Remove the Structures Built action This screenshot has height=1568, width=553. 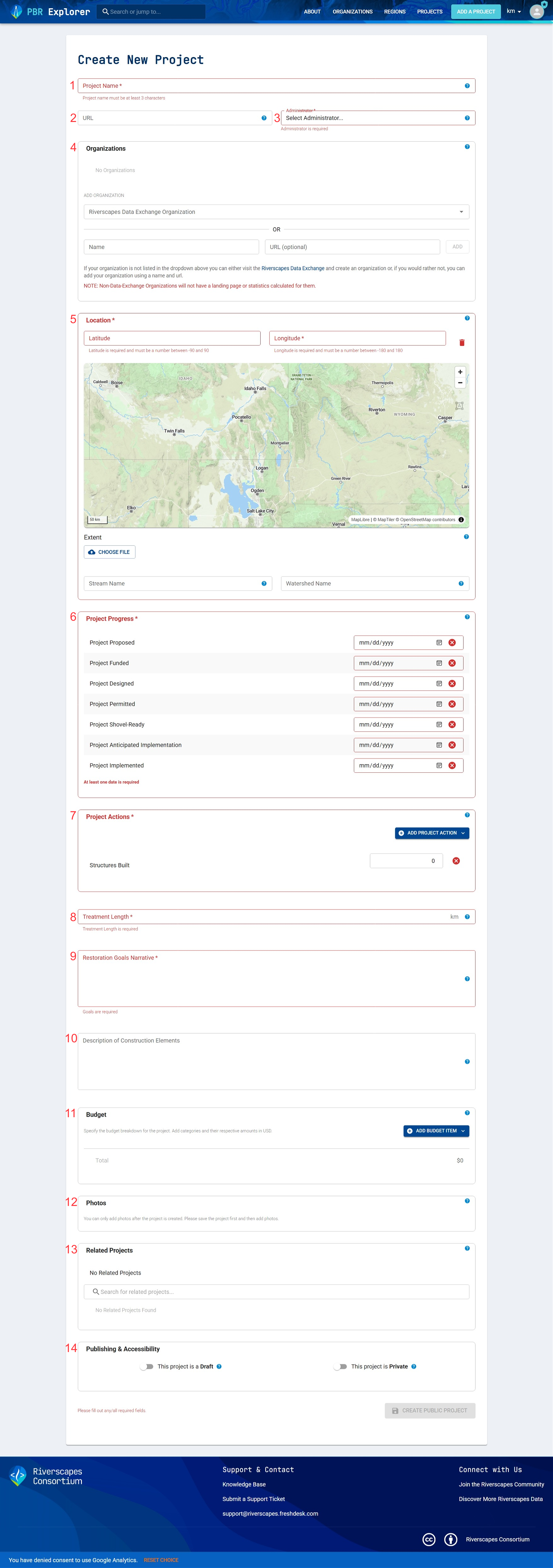(x=456, y=861)
